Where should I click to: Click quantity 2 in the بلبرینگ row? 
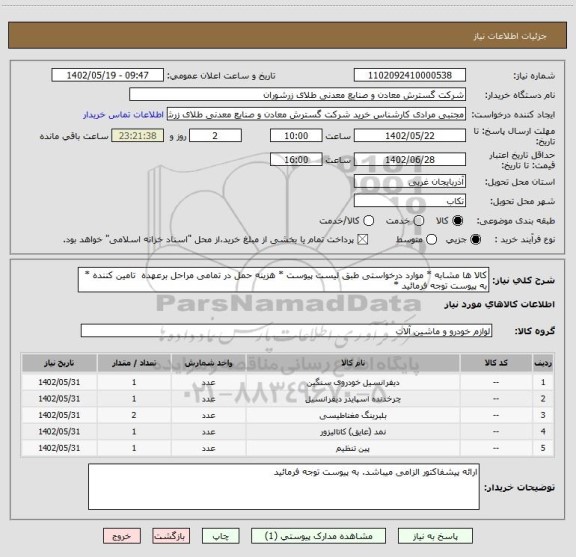134,415
